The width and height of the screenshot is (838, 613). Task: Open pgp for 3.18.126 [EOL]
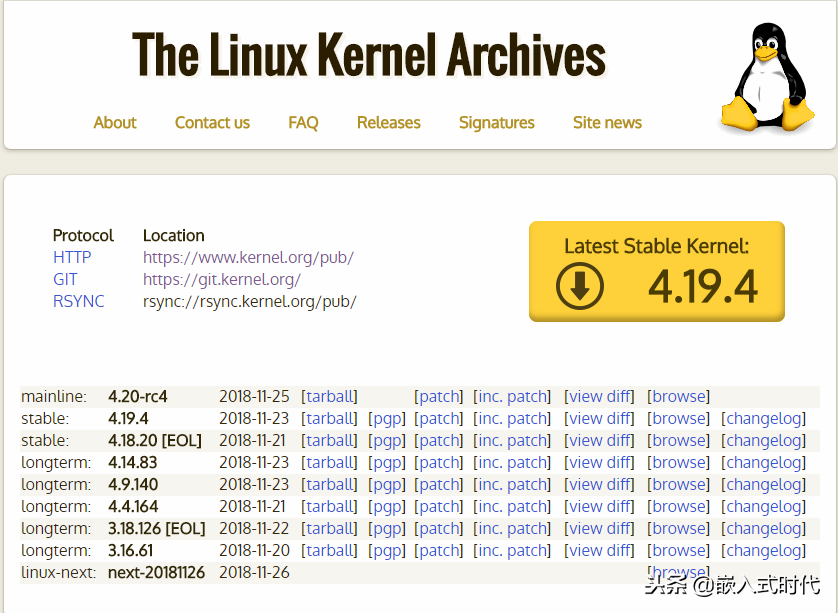pyautogui.click(x=387, y=529)
